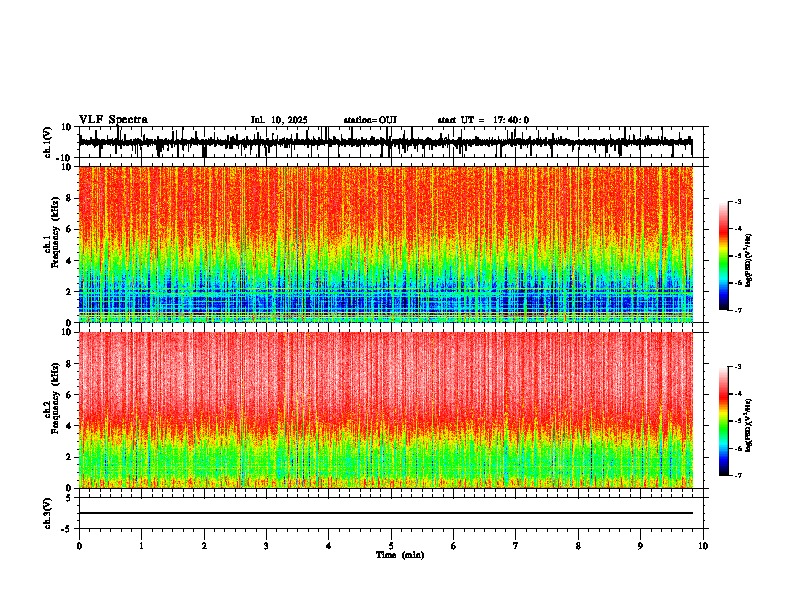Click time tick label "9" on x-axis

click(x=640, y=546)
